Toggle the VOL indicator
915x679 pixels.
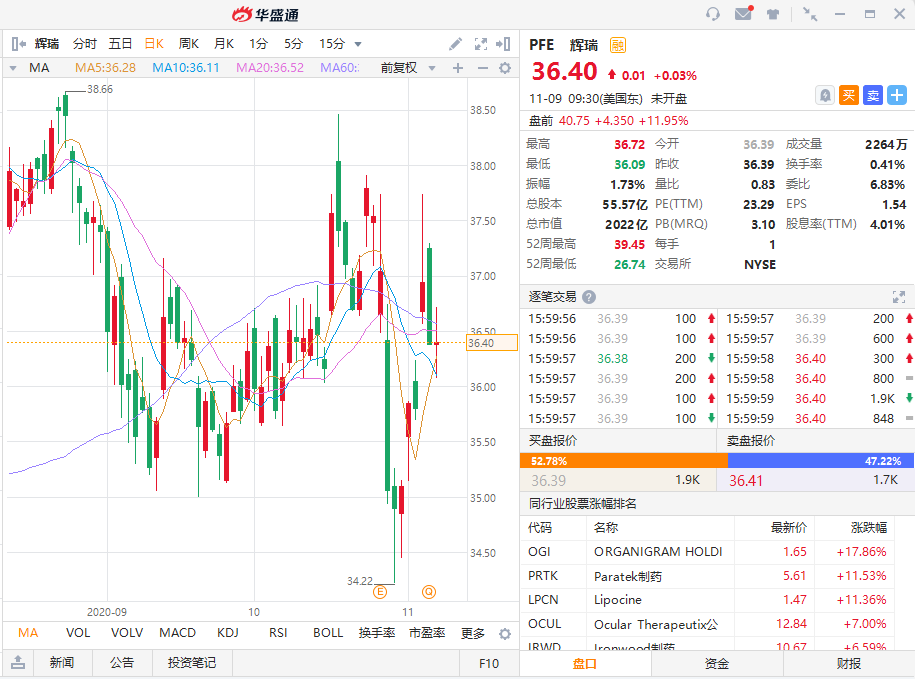78,633
